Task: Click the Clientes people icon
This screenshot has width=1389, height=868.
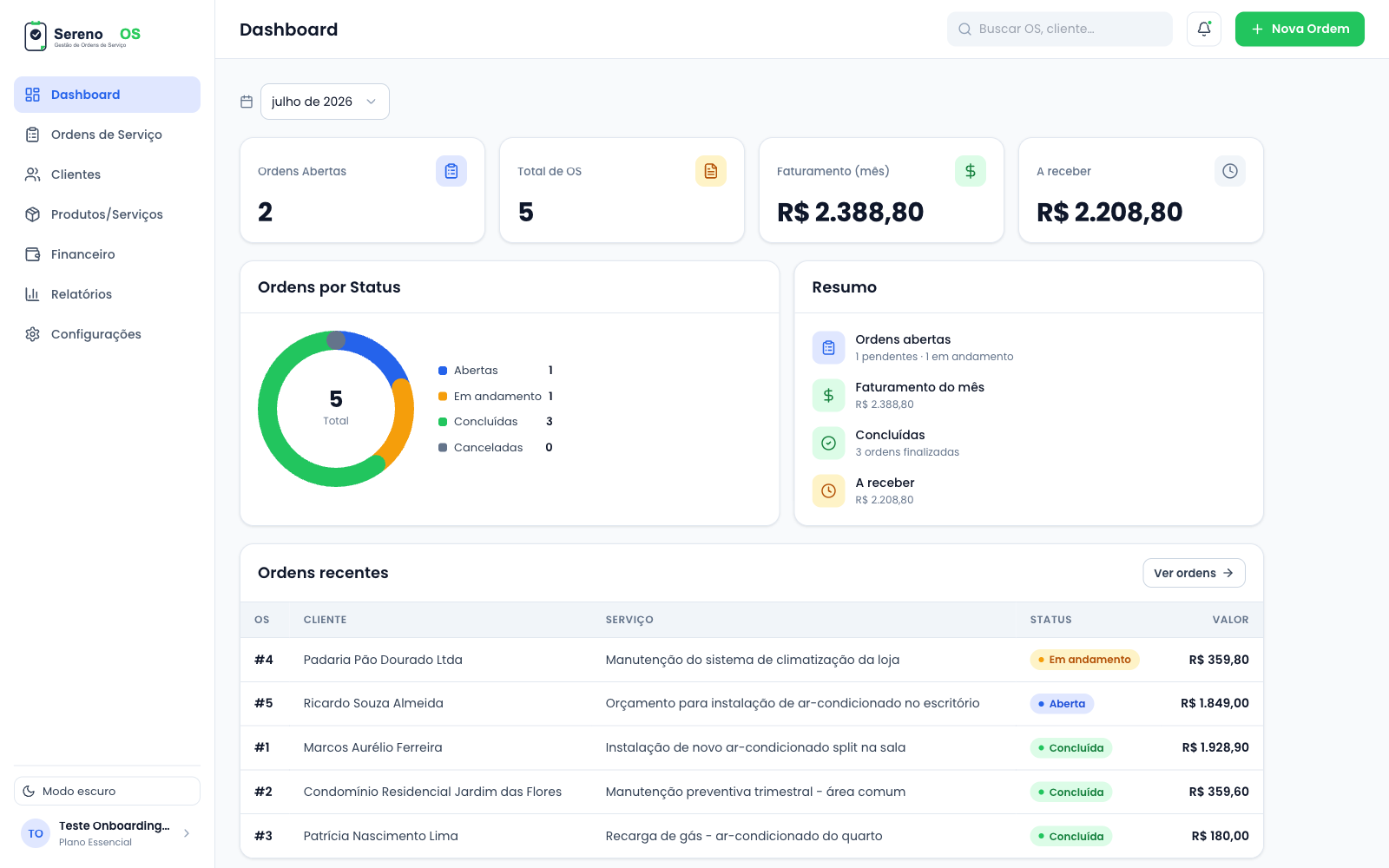Action: pos(33,174)
